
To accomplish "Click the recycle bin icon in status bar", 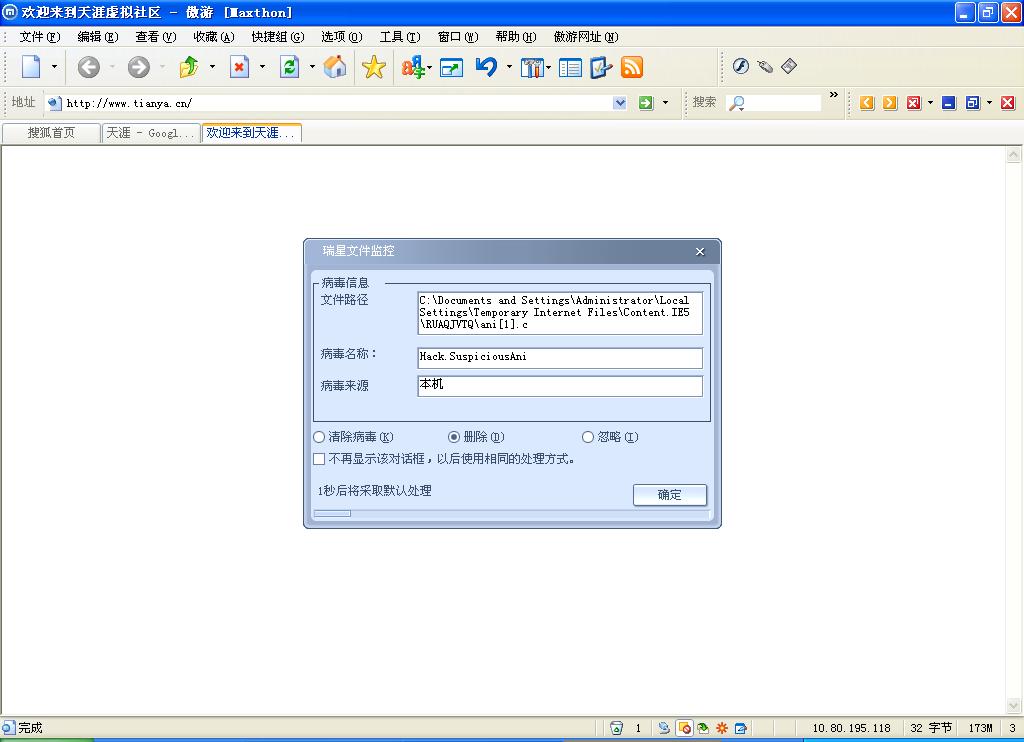I will (616, 728).
